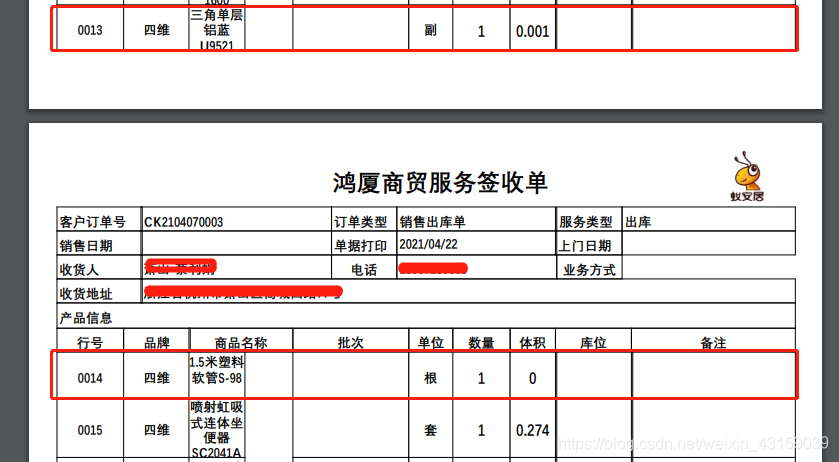Click the 批次 column header

(x=350, y=343)
